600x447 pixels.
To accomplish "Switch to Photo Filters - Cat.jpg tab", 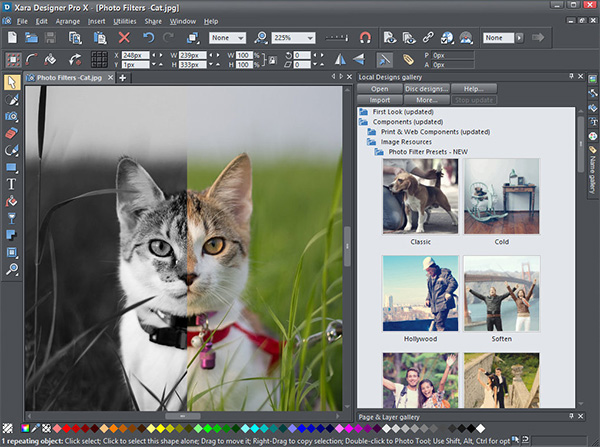I will tap(69, 77).
